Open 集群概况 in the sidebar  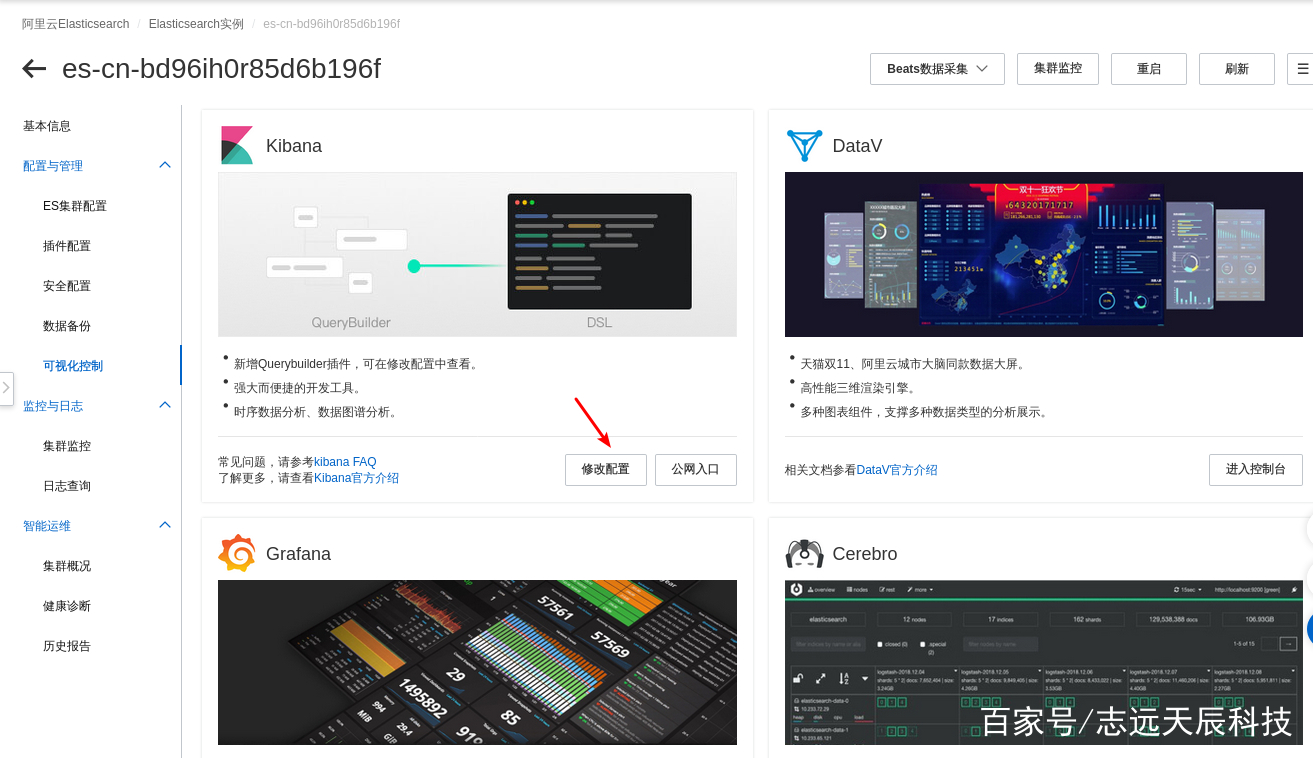coord(67,566)
